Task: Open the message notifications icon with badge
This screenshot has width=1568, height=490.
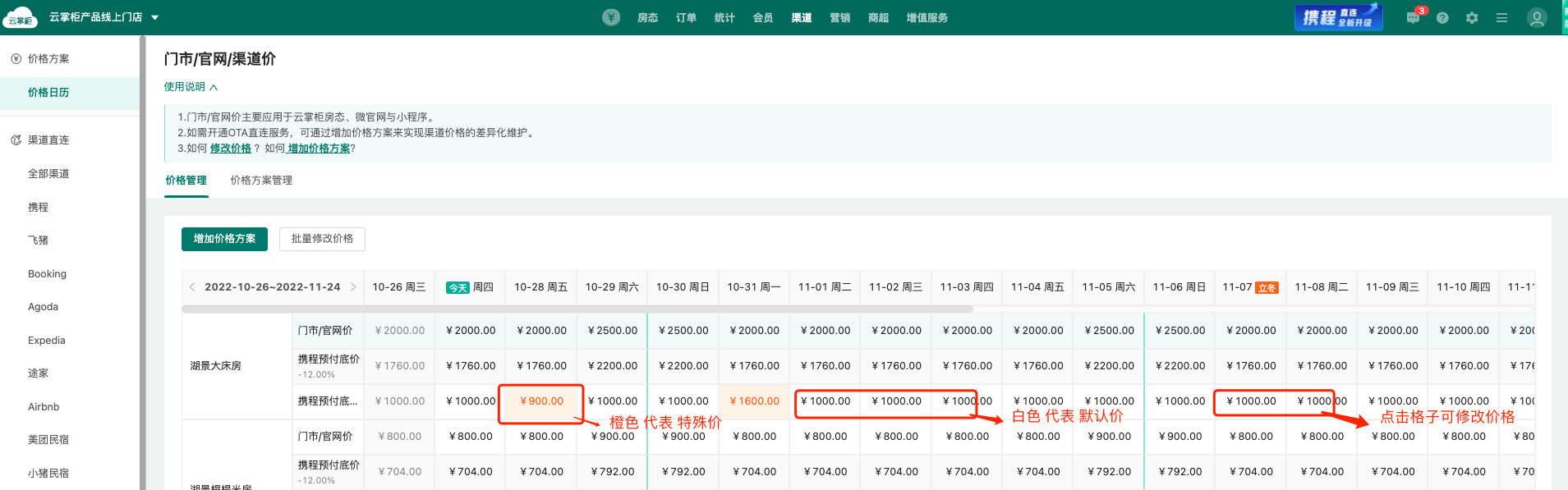Action: [1414, 17]
